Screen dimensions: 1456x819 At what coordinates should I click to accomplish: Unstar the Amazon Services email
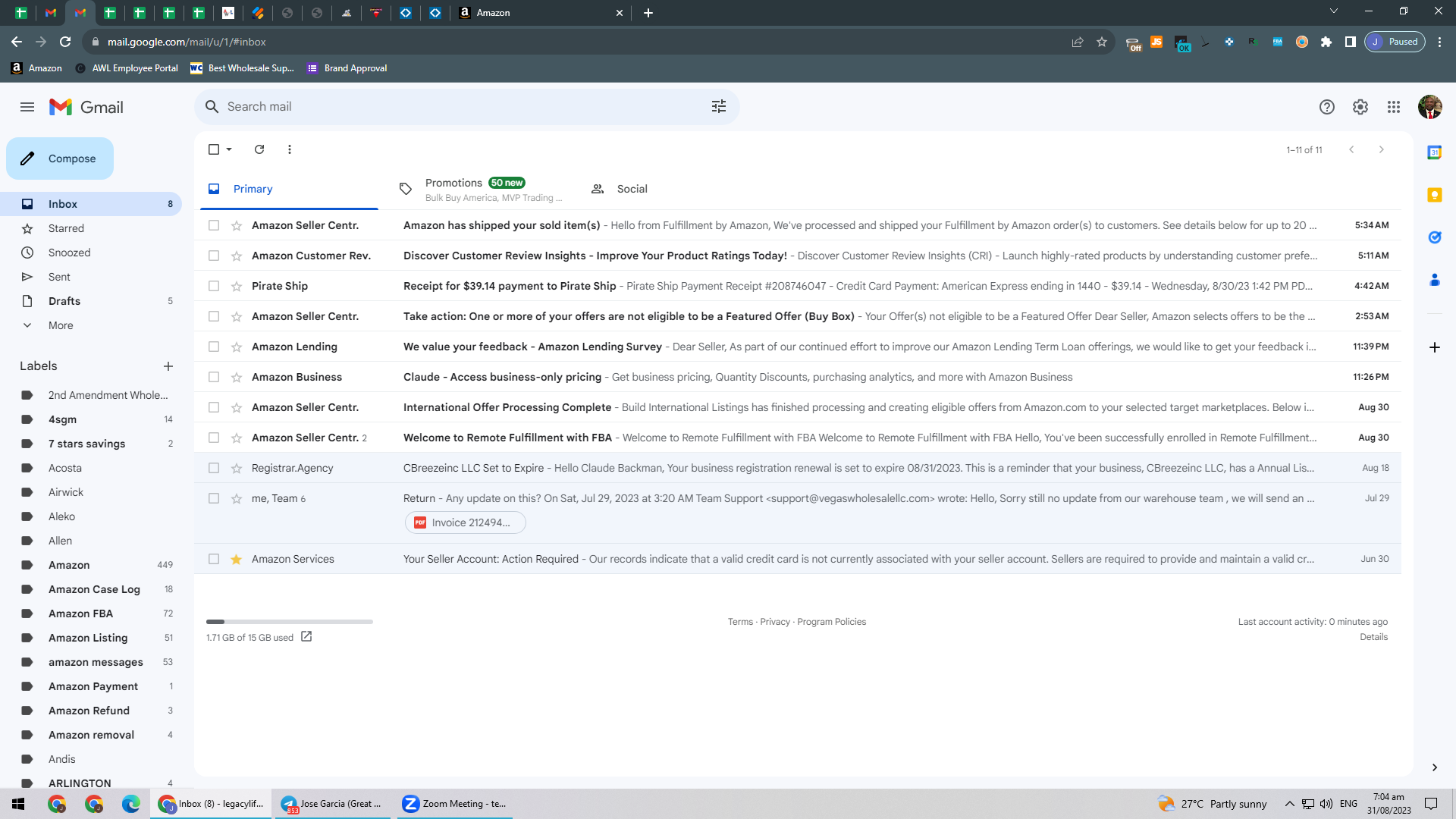tap(237, 559)
